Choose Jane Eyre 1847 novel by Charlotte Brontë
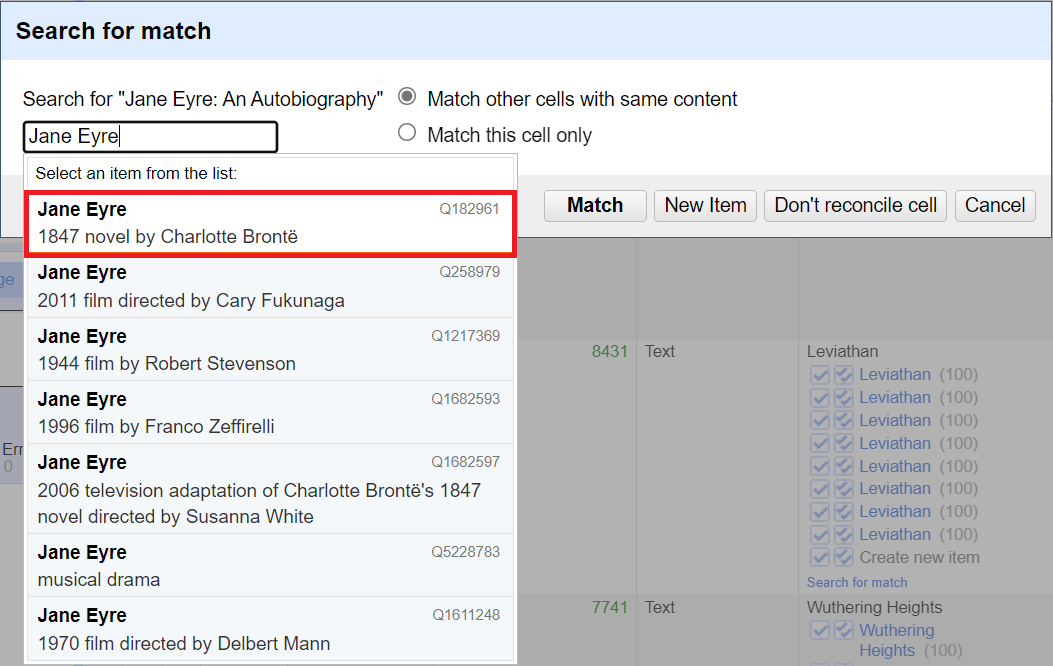The height and width of the screenshot is (666, 1053). [269, 223]
